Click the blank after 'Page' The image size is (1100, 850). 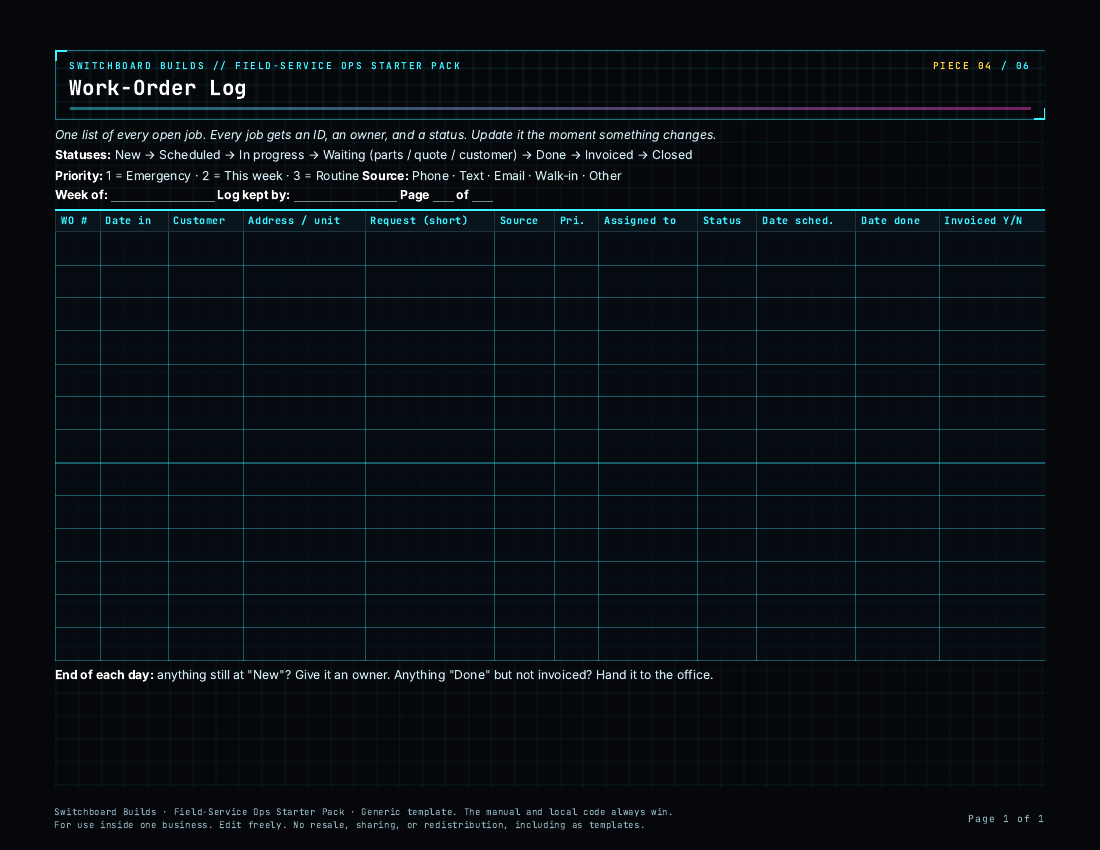443,196
